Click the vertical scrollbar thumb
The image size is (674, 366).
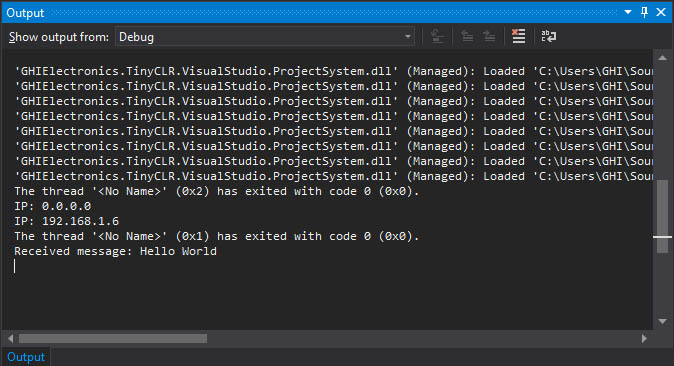pyautogui.click(x=662, y=216)
